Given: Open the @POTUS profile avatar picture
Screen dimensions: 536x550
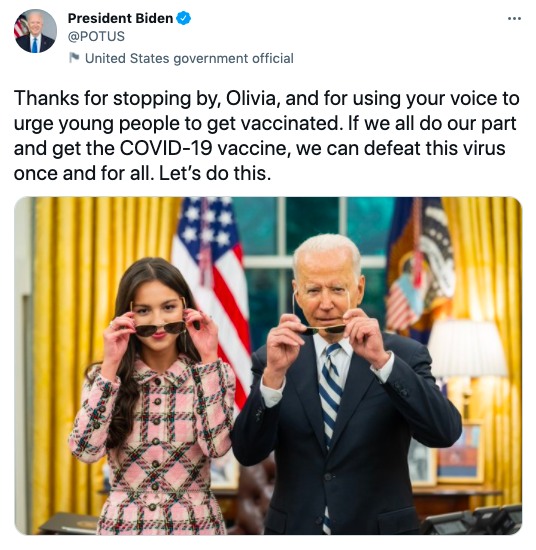Looking at the screenshot, I should pos(35,31).
